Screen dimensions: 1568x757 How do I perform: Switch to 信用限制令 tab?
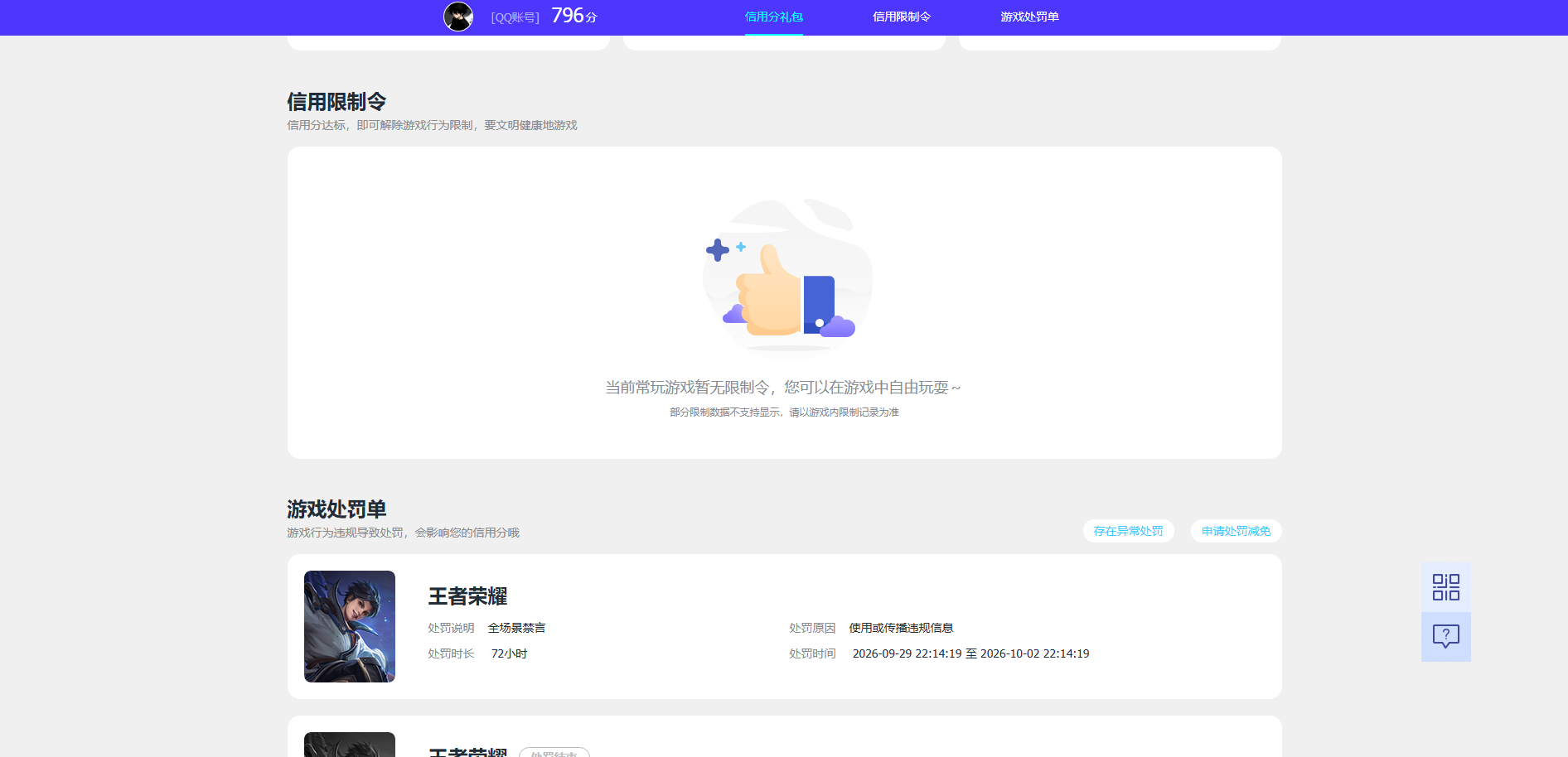tap(901, 17)
